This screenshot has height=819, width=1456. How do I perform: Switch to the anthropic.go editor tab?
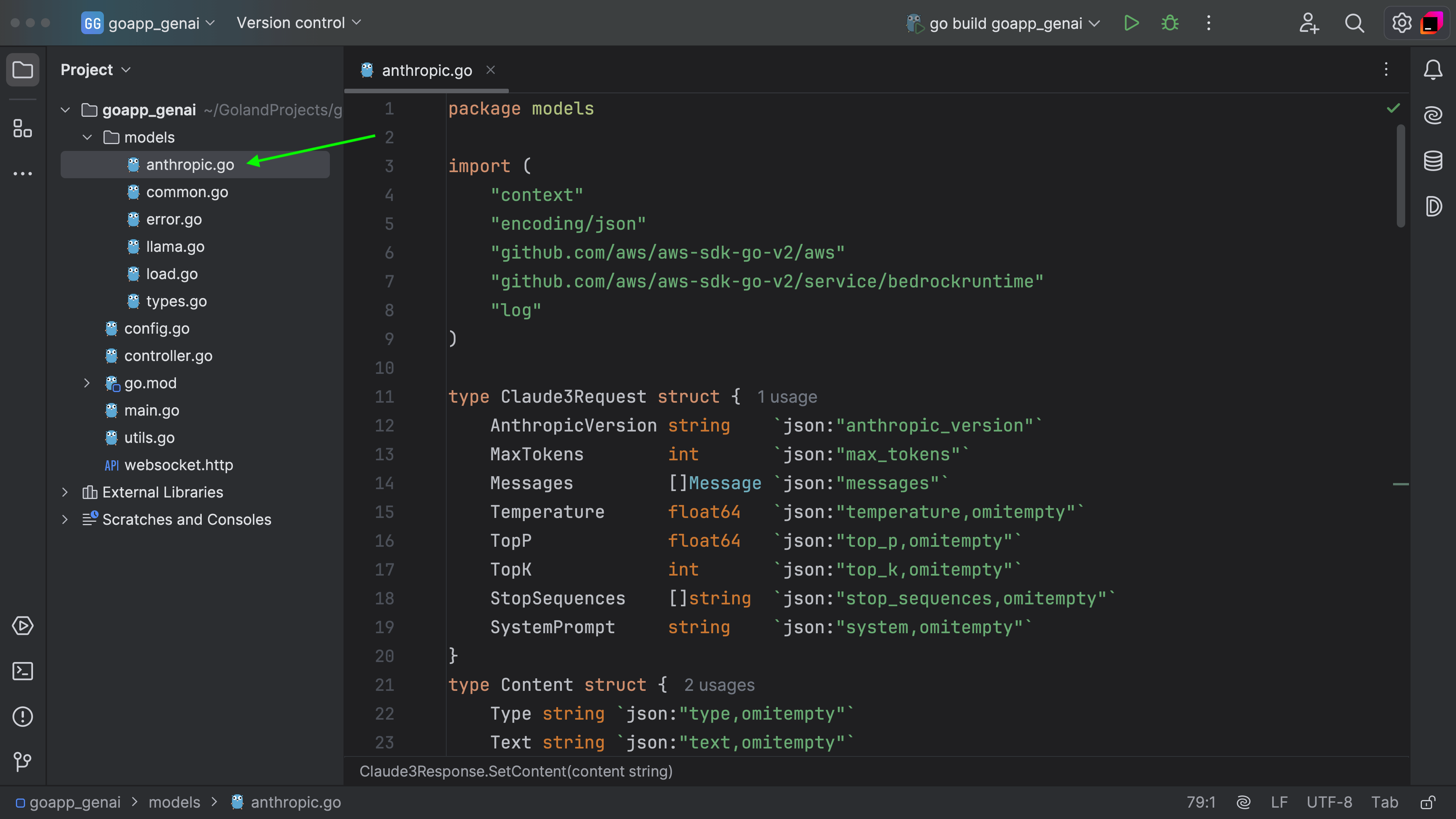coord(426,71)
